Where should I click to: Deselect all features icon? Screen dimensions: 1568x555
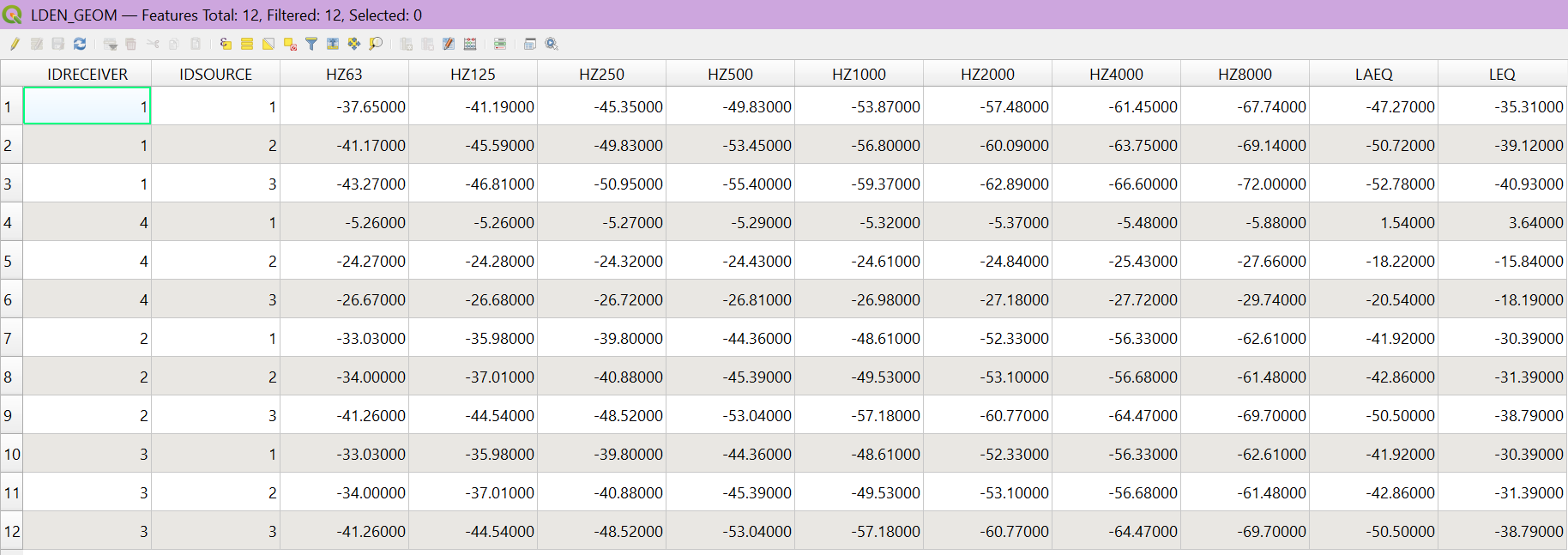pyautogui.click(x=290, y=44)
